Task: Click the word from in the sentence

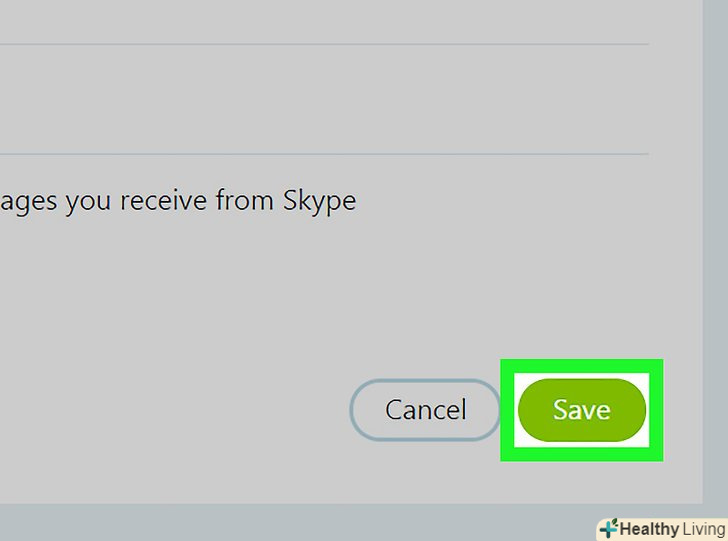Action: [249, 200]
